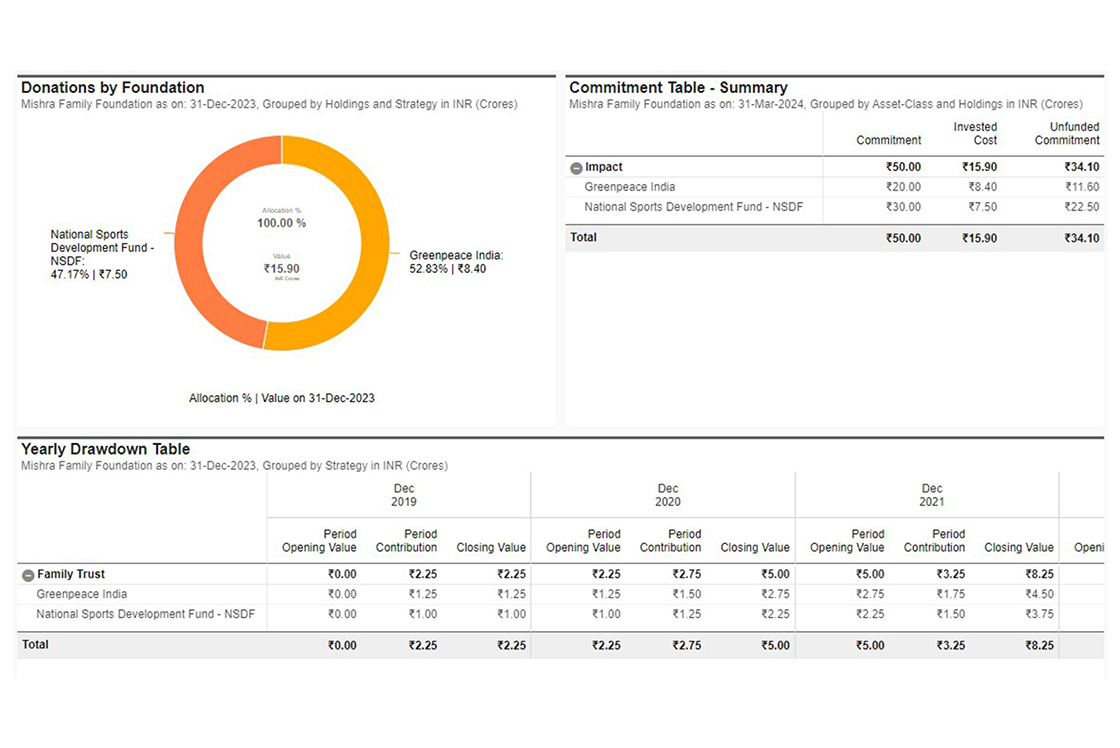Collapse the Family Trust group row

(x=28, y=575)
